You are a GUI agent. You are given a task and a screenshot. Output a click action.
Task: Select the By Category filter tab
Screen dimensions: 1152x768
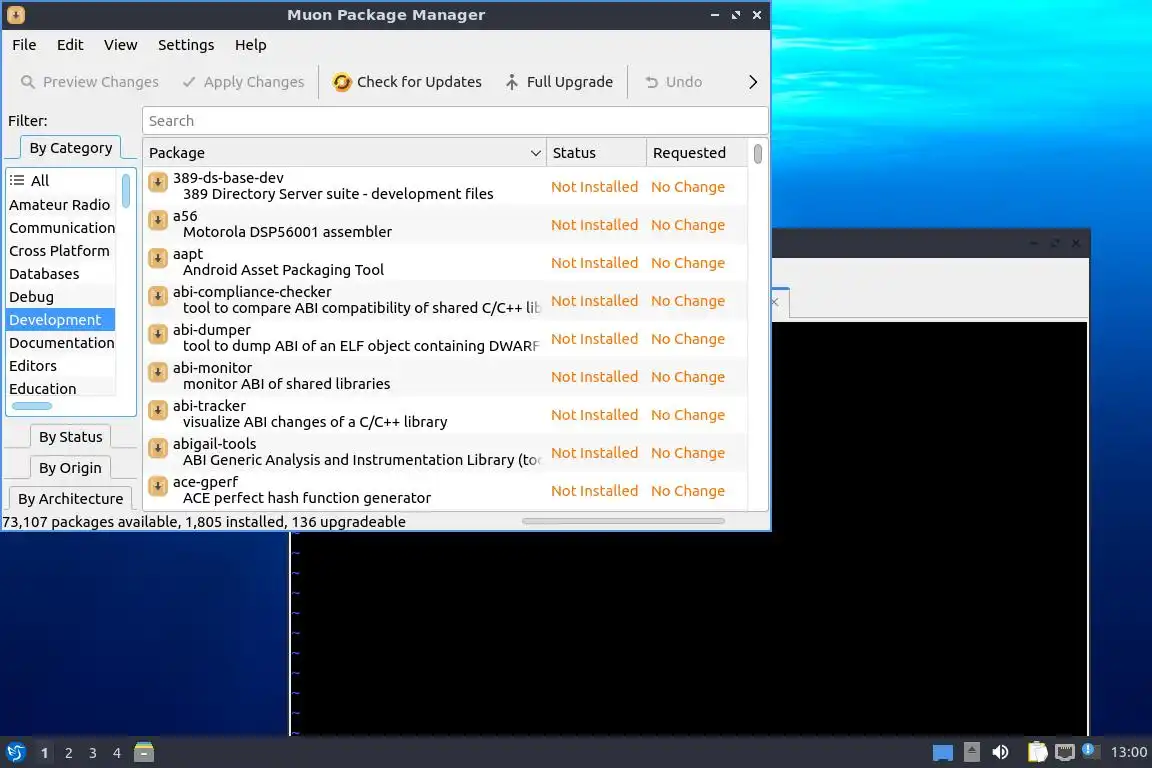click(x=71, y=148)
